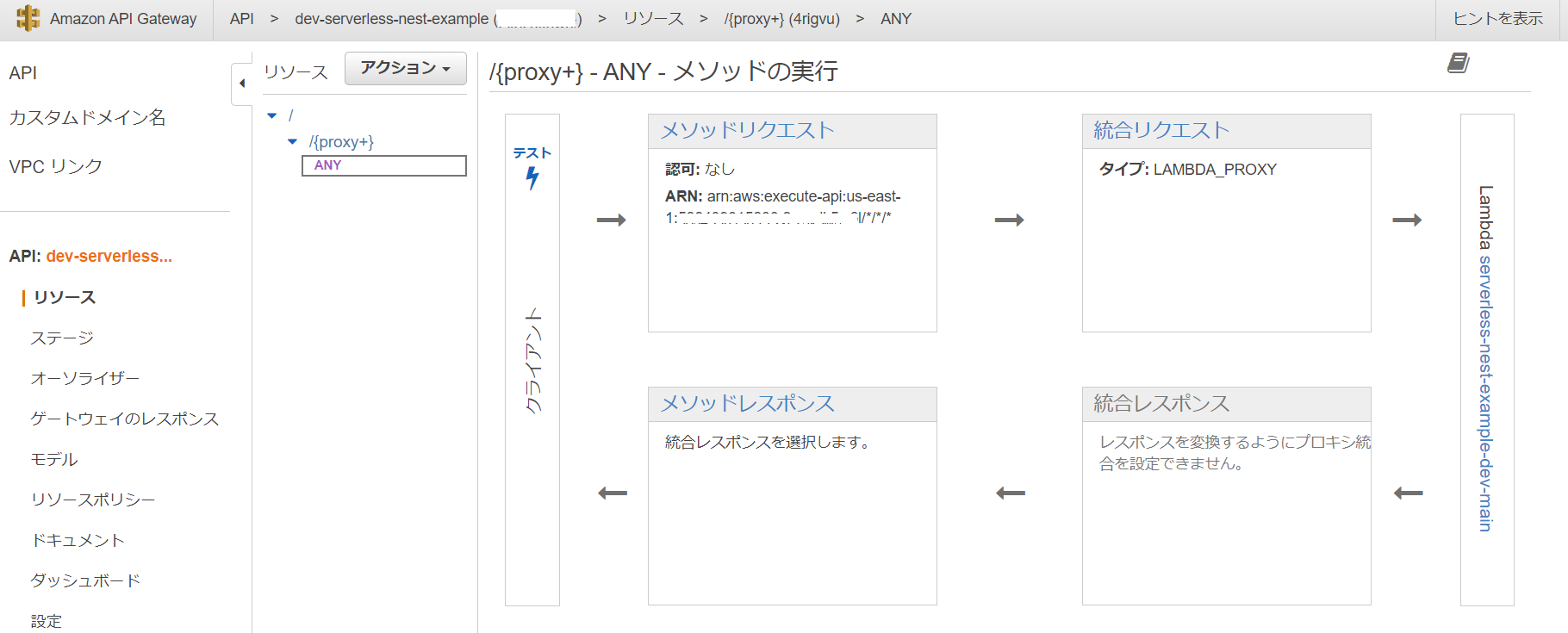Click the 認可: なし text
The height and width of the screenshot is (633, 1568).
(x=700, y=170)
